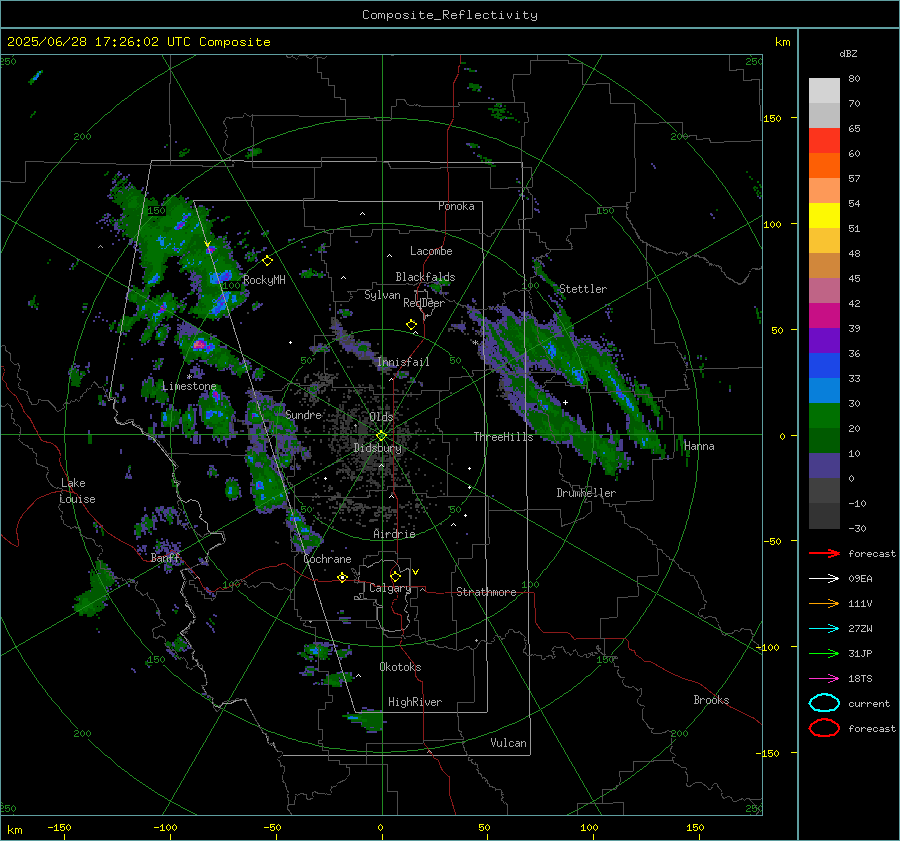Click the yellow diamond marker beside RockyMH

[x=267, y=261]
